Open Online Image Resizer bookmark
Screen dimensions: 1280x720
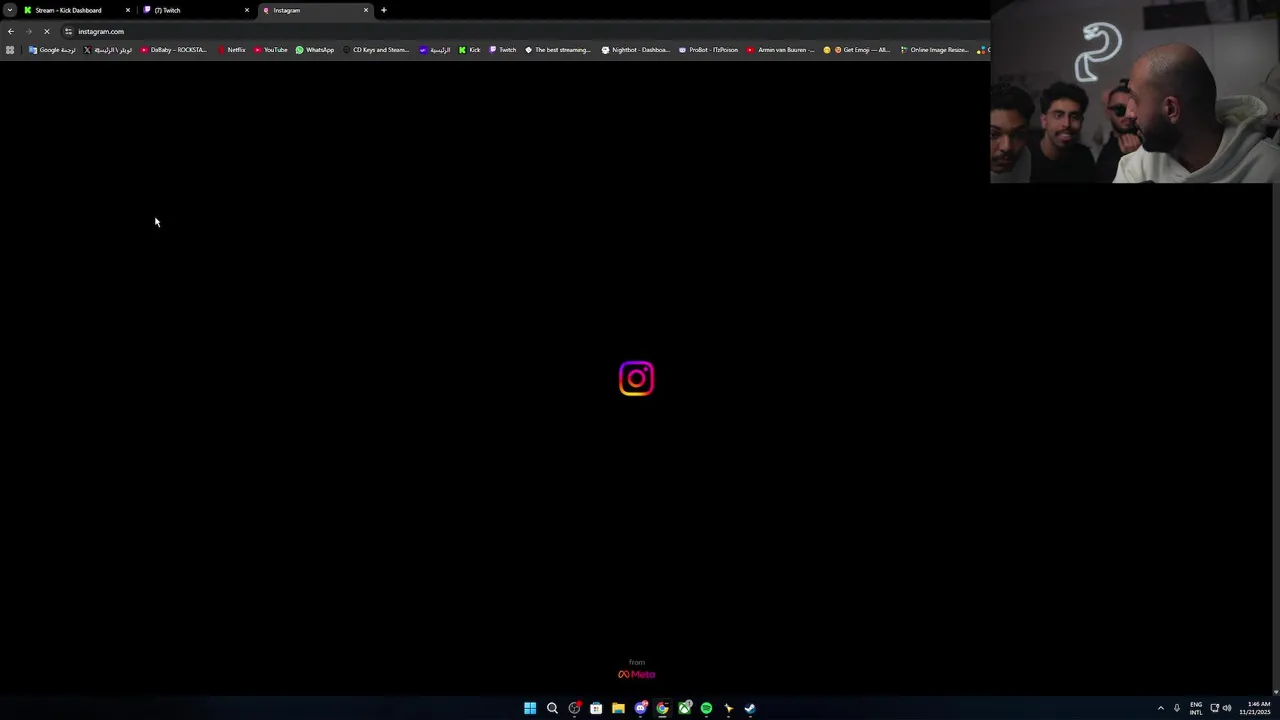tap(935, 50)
